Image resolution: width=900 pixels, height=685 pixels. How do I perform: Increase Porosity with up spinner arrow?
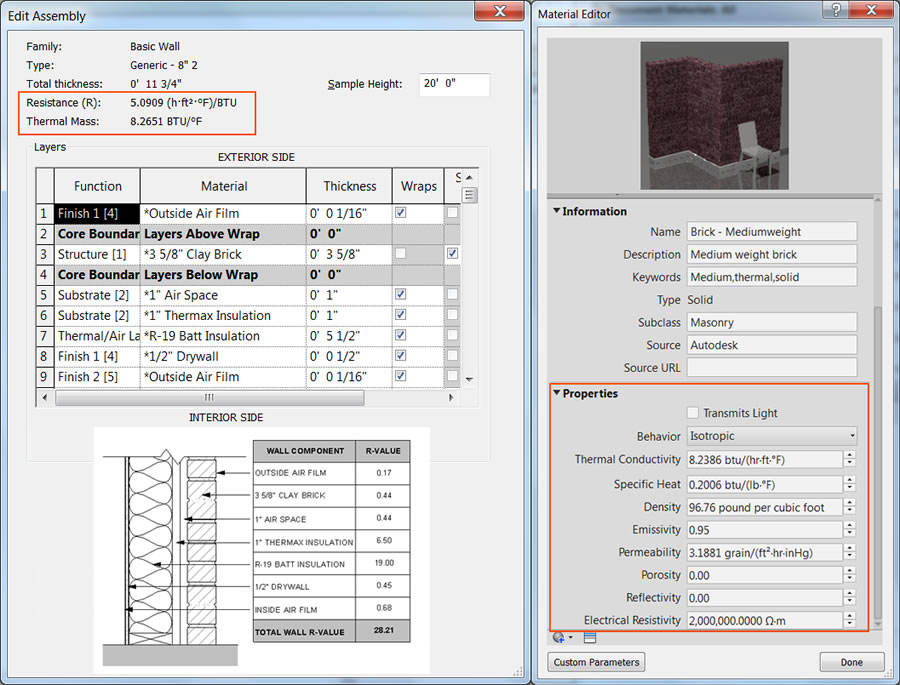(850, 570)
